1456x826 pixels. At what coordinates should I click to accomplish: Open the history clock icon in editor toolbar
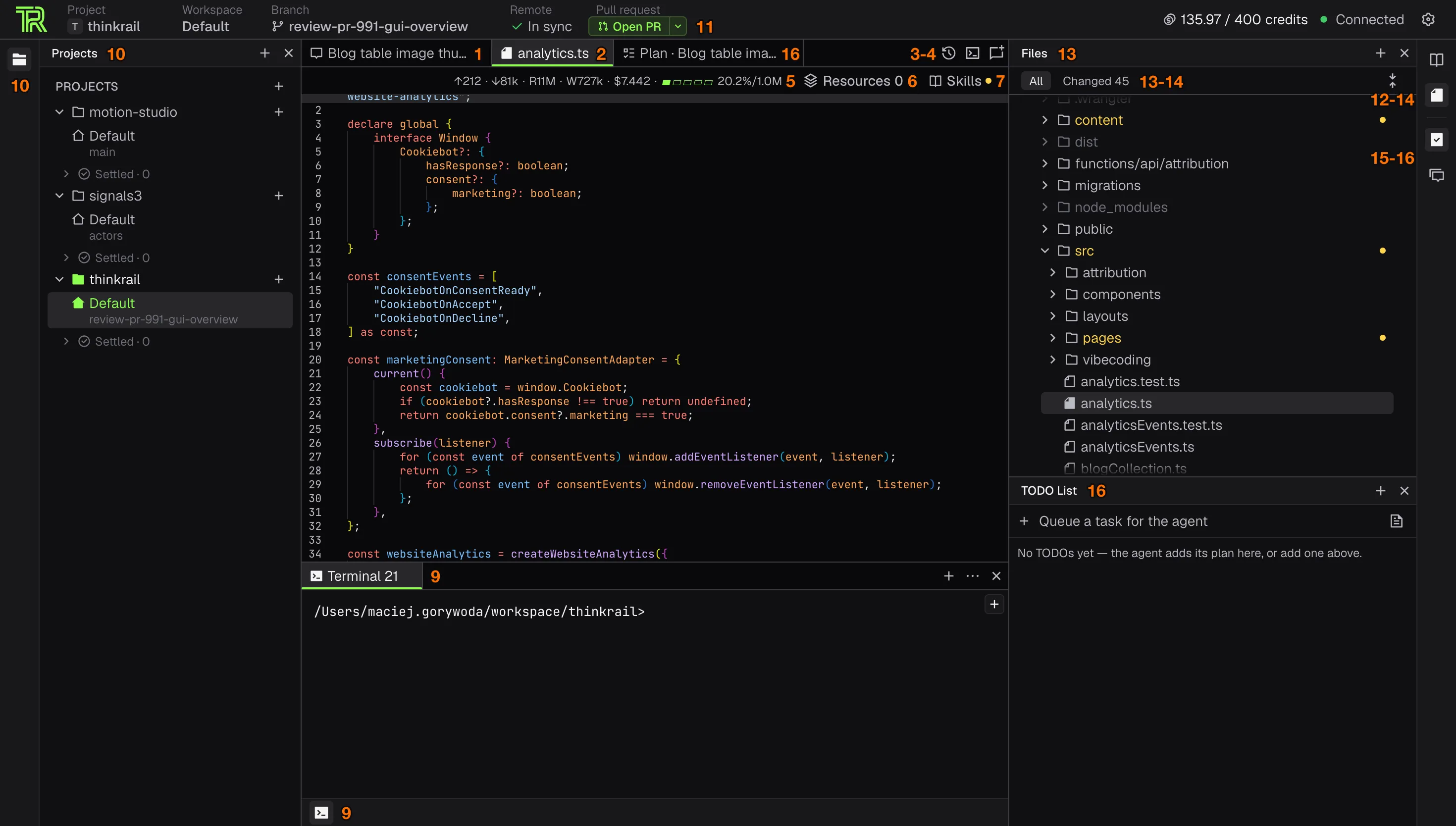[948, 53]
